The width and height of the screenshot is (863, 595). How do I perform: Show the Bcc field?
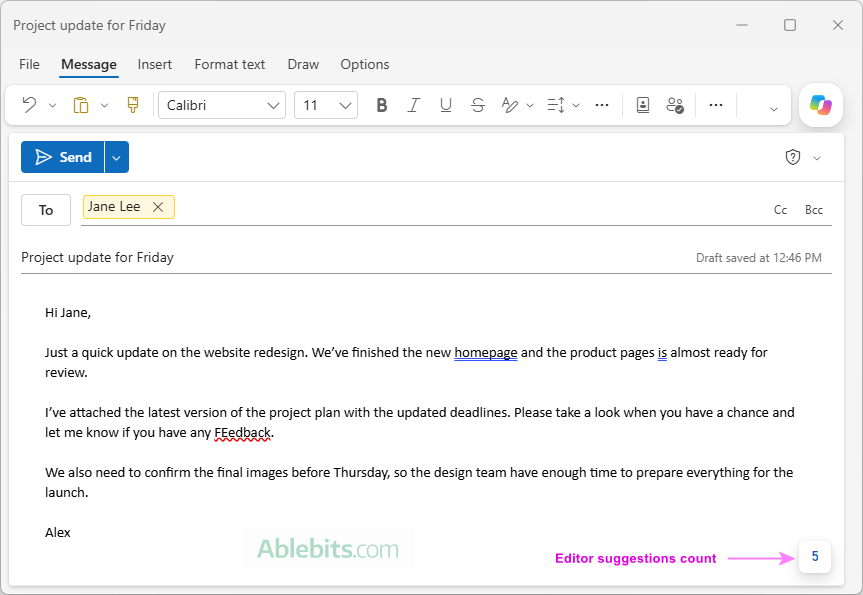[813, 210]
